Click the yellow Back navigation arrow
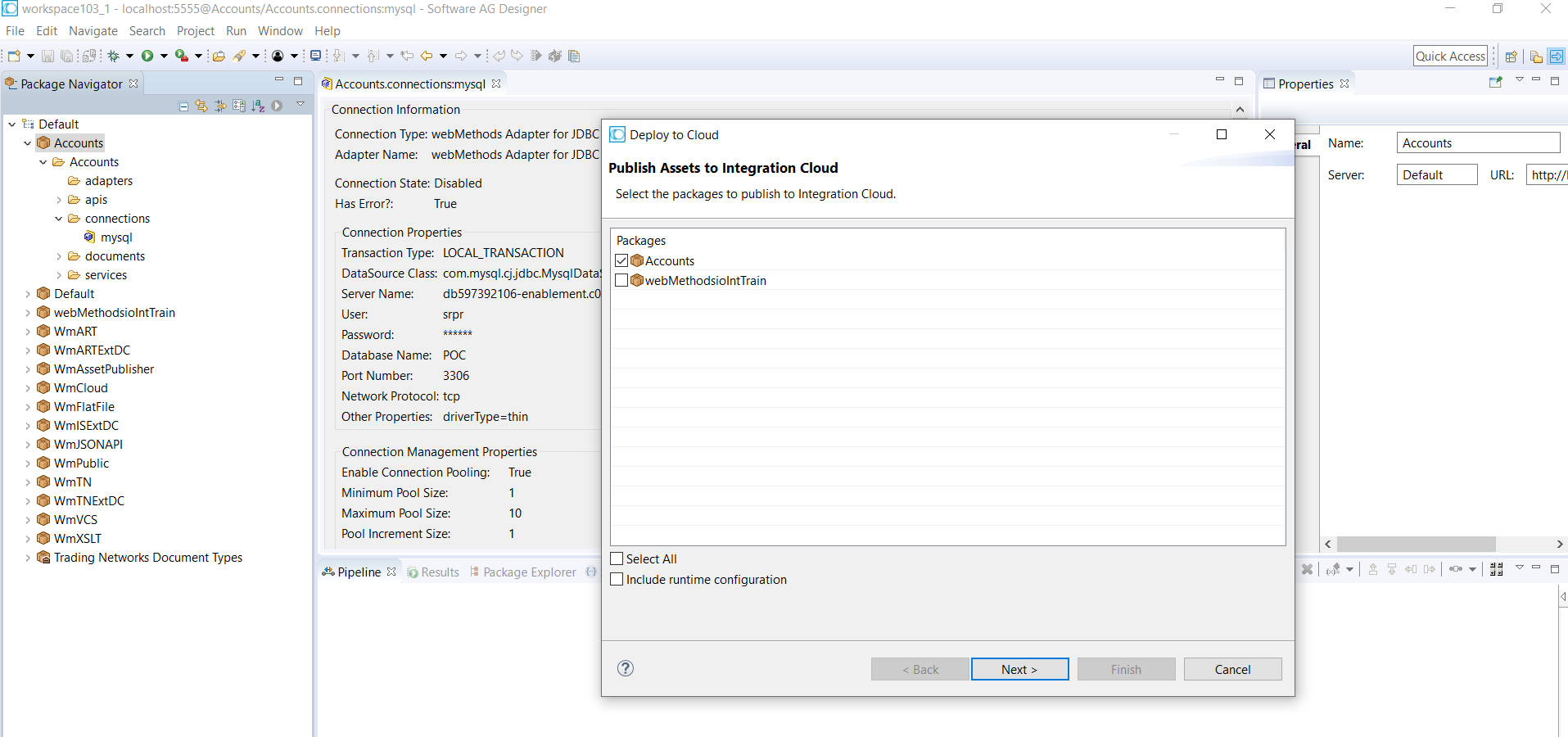 pos(427,56)
